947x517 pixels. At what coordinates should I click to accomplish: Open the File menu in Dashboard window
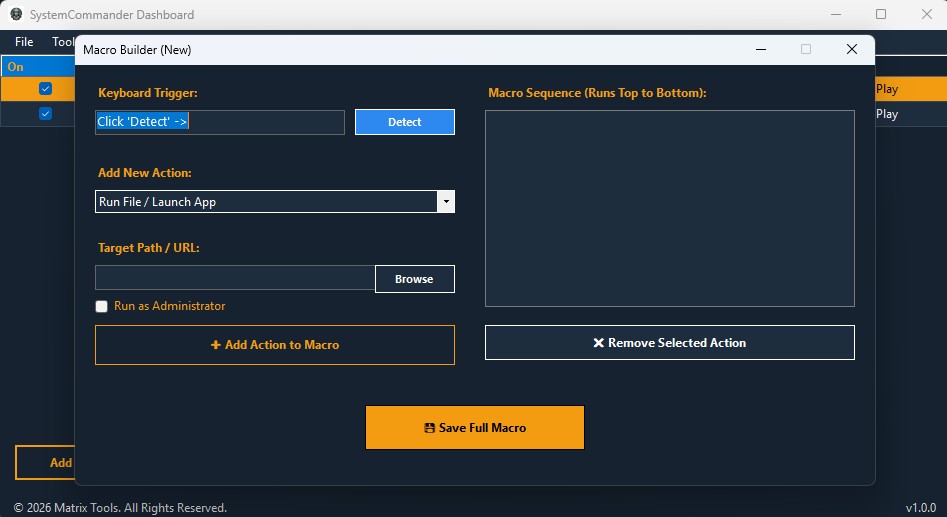pos(24,42)
